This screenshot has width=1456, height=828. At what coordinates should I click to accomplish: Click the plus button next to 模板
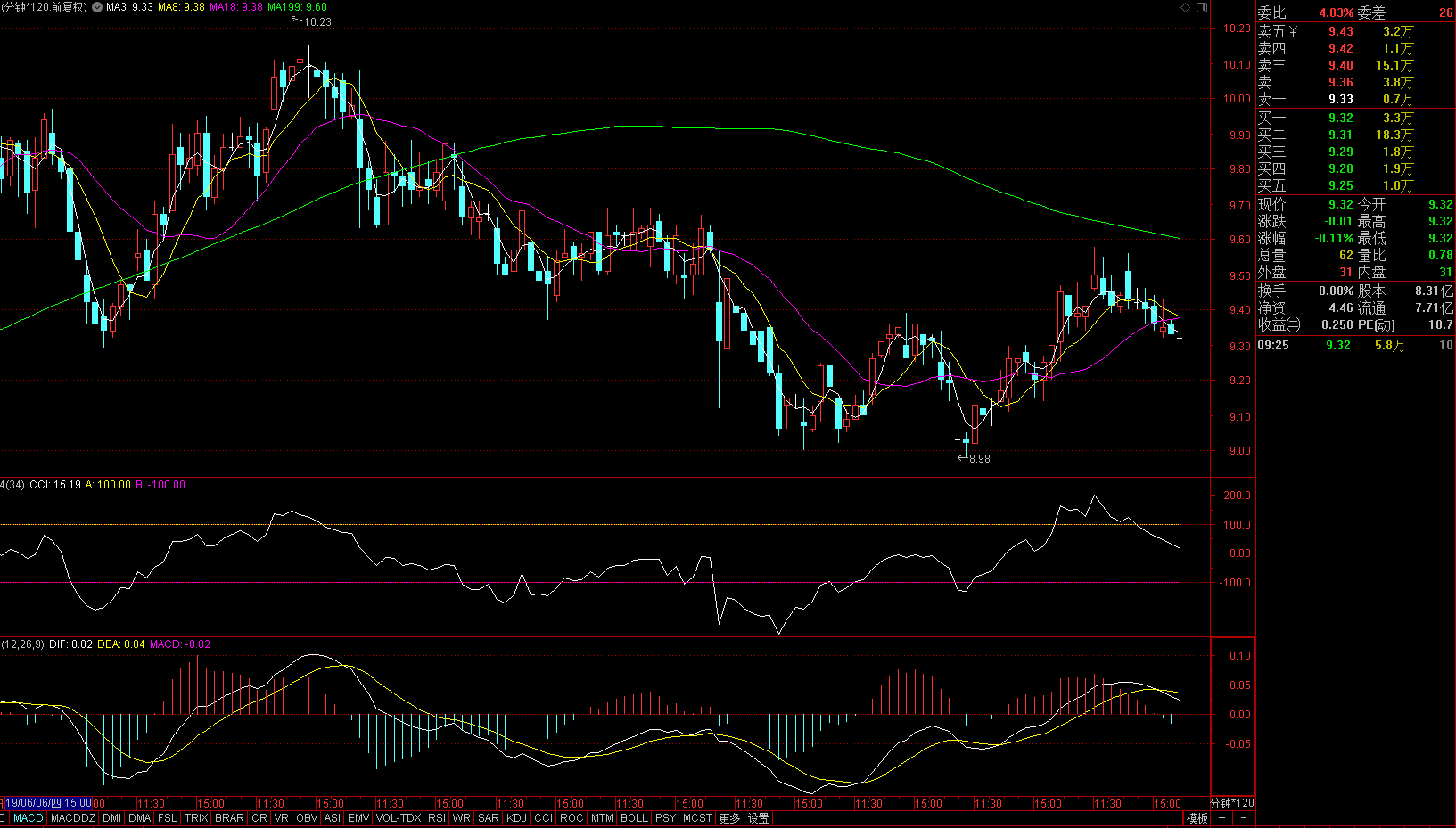1222,818
